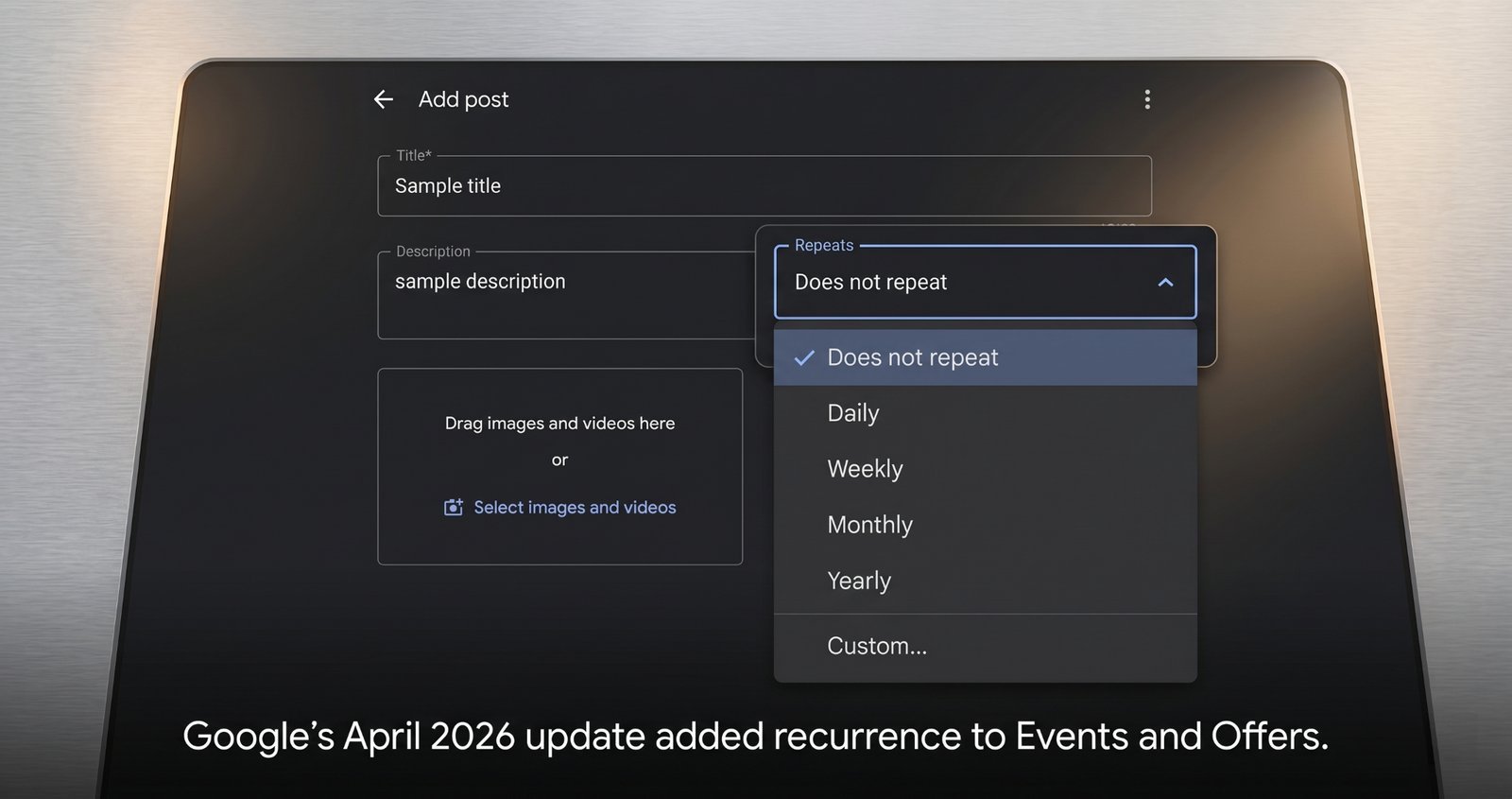Click the camera icon for selecting media
Viewport: 1512px width, 799px height.
click(454, 508)
